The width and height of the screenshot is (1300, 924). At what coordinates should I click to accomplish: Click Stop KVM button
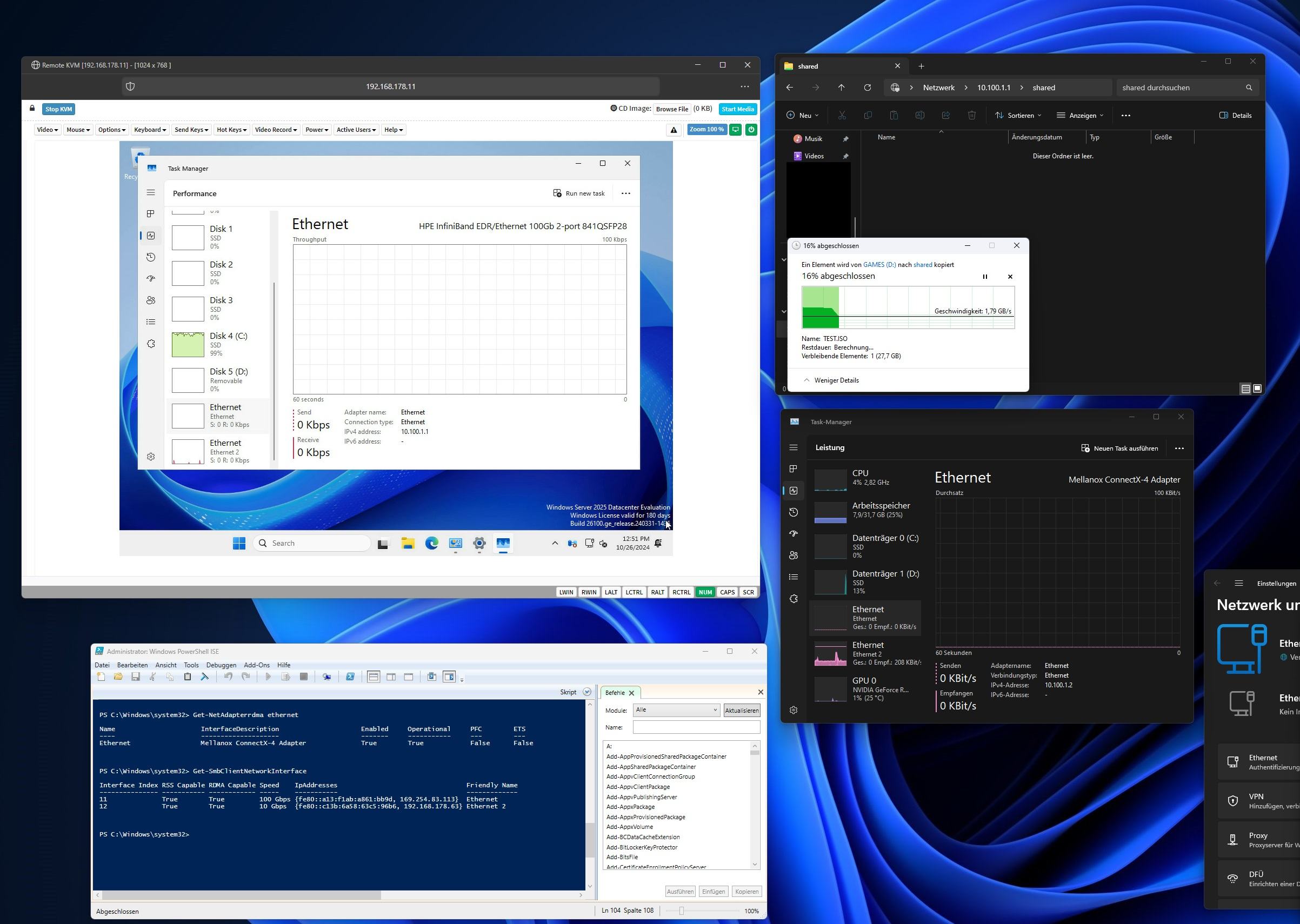[x=58, y=109]
